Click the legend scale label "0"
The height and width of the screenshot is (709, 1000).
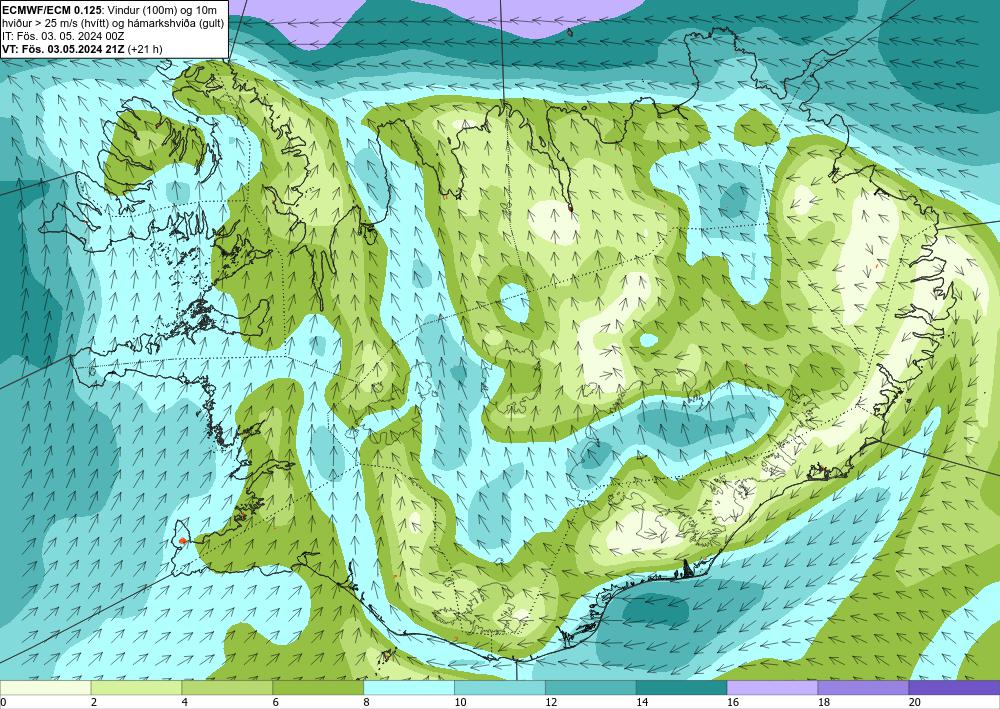coord(3,703)
